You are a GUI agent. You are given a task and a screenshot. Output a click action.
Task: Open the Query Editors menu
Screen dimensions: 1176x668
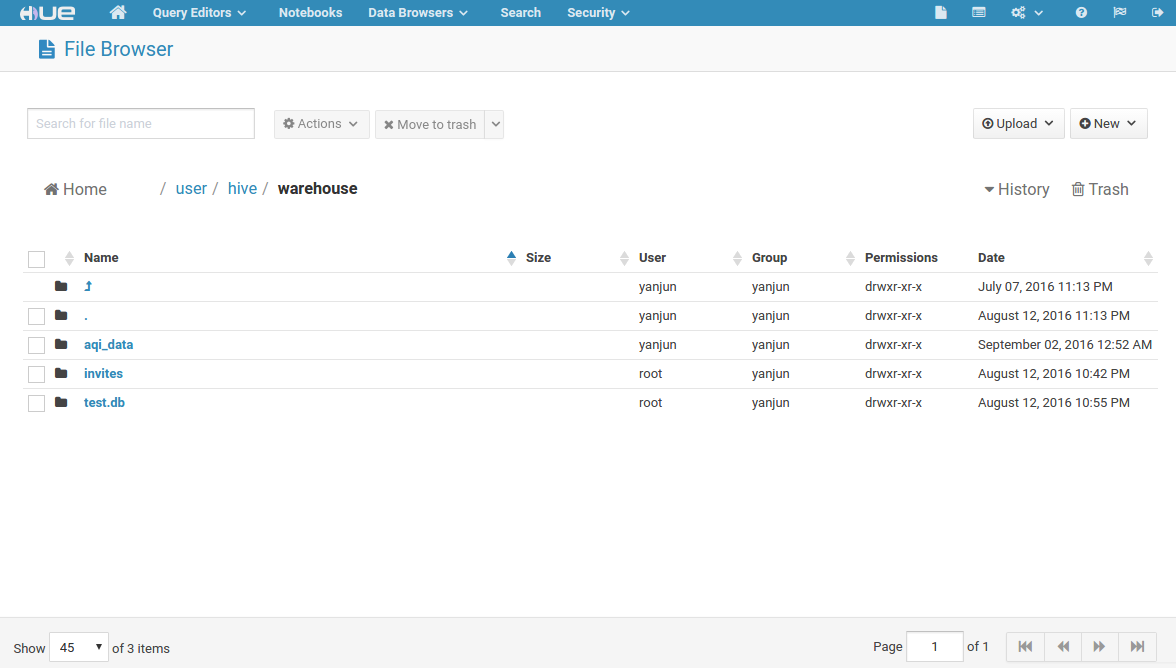(x=199, y=13)
